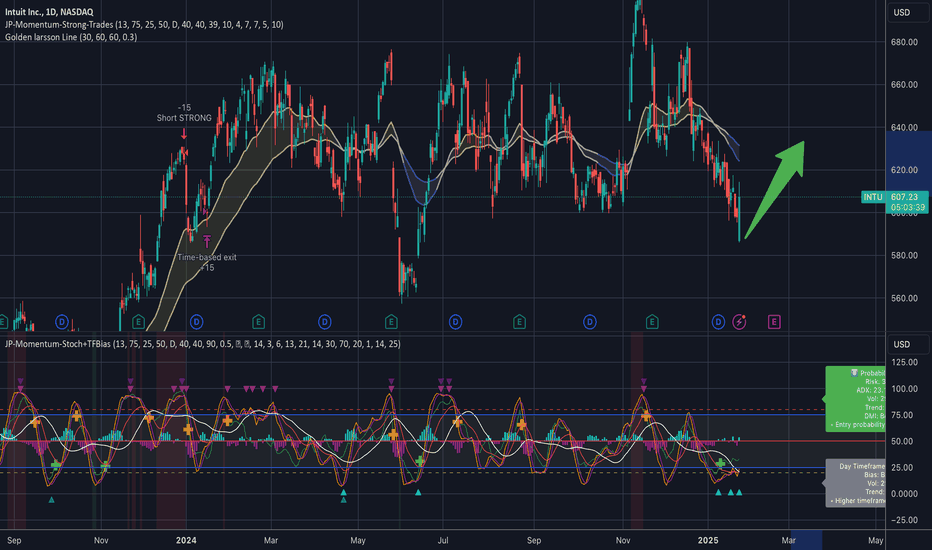Click the Time-based exit label
932x550 pixels.
pos(207,257)
